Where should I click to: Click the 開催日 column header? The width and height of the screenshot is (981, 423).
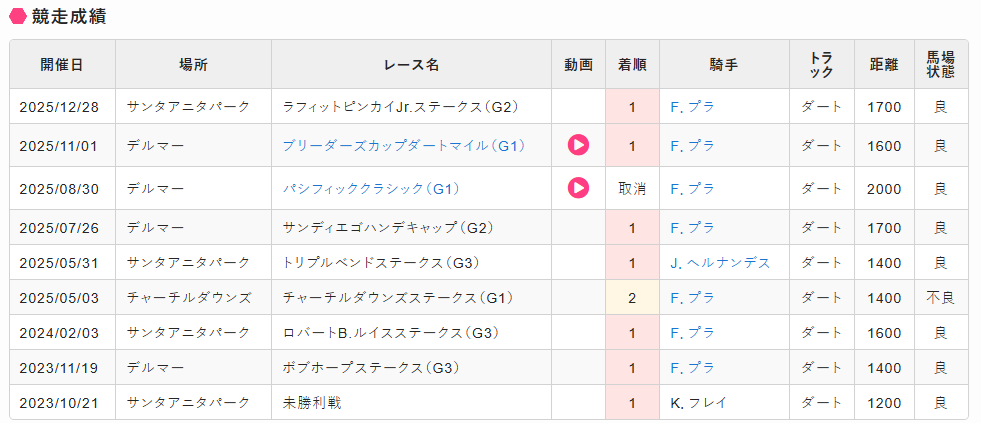click(62, 65)
